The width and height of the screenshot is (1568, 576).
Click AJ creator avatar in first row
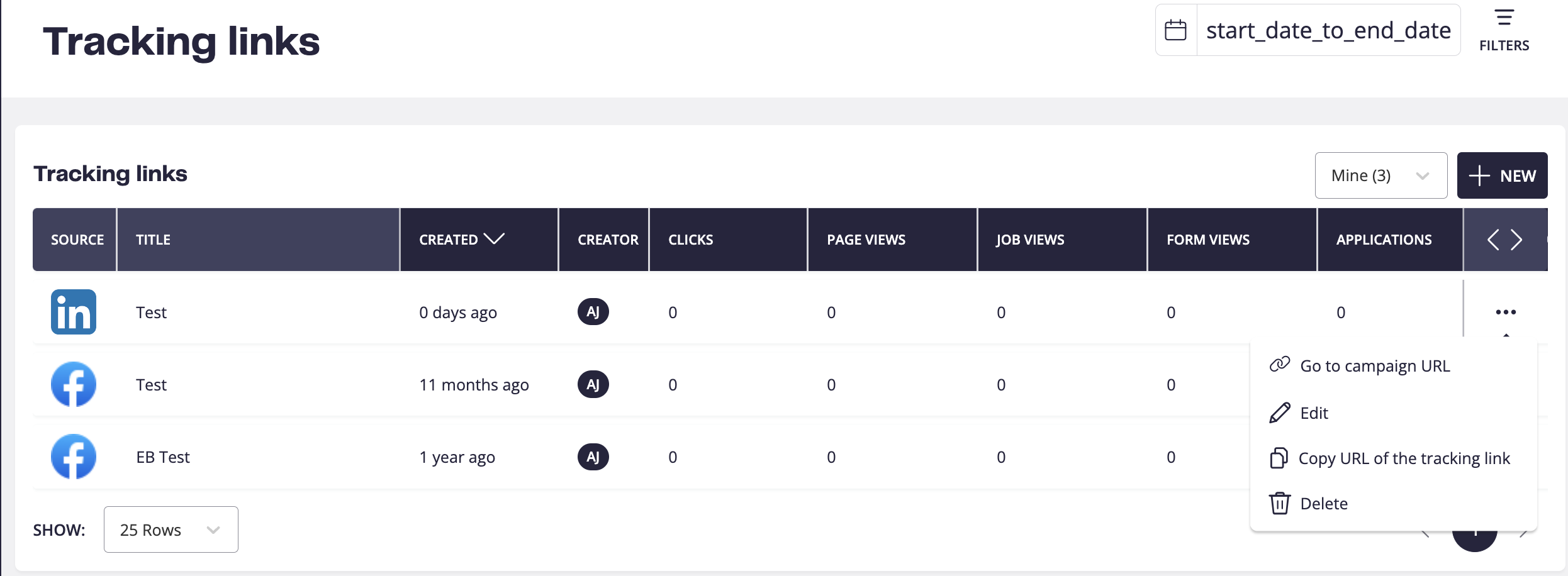593,312
